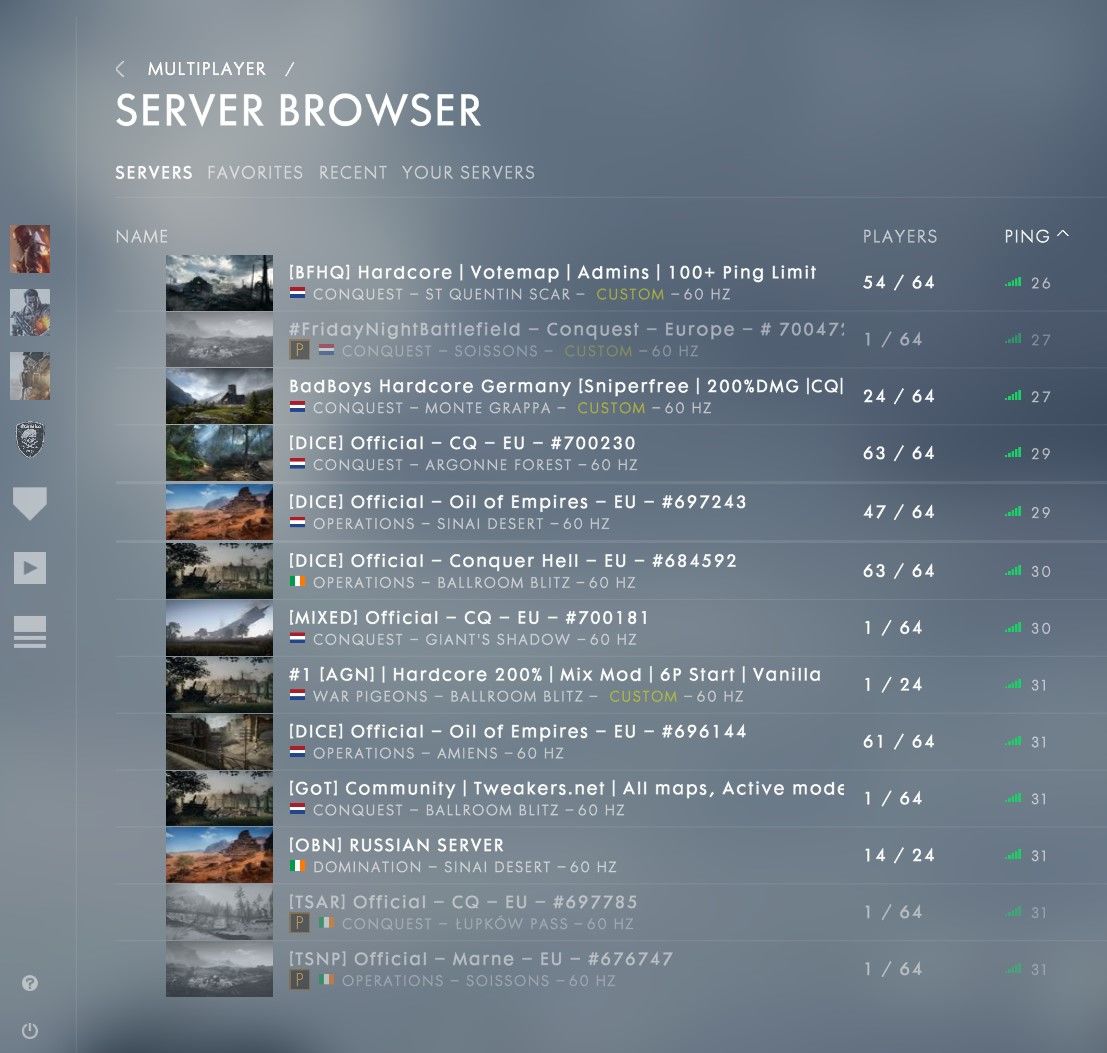Click the '14 / 24' player count
The width and height of the screenshot is (1107, 1053).
[x=899, y=855]
